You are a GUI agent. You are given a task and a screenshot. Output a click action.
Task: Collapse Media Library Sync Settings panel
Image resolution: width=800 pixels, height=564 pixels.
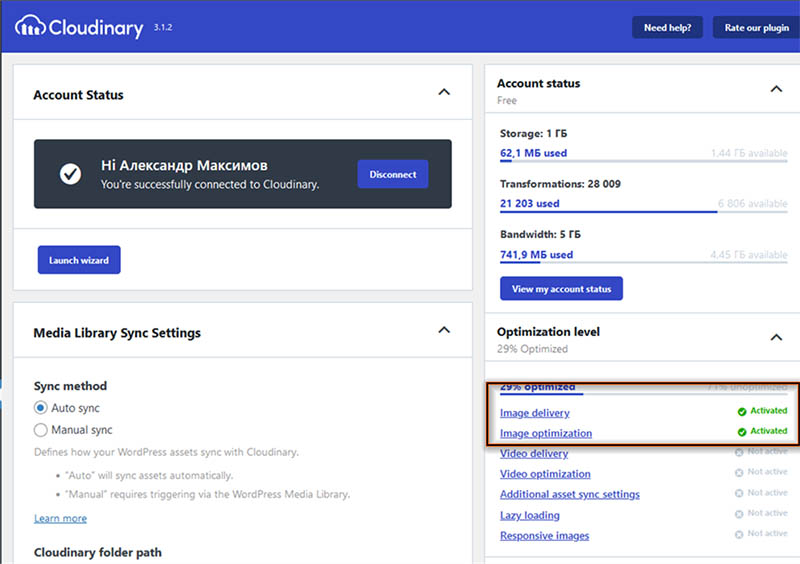(x=444, y=330)
